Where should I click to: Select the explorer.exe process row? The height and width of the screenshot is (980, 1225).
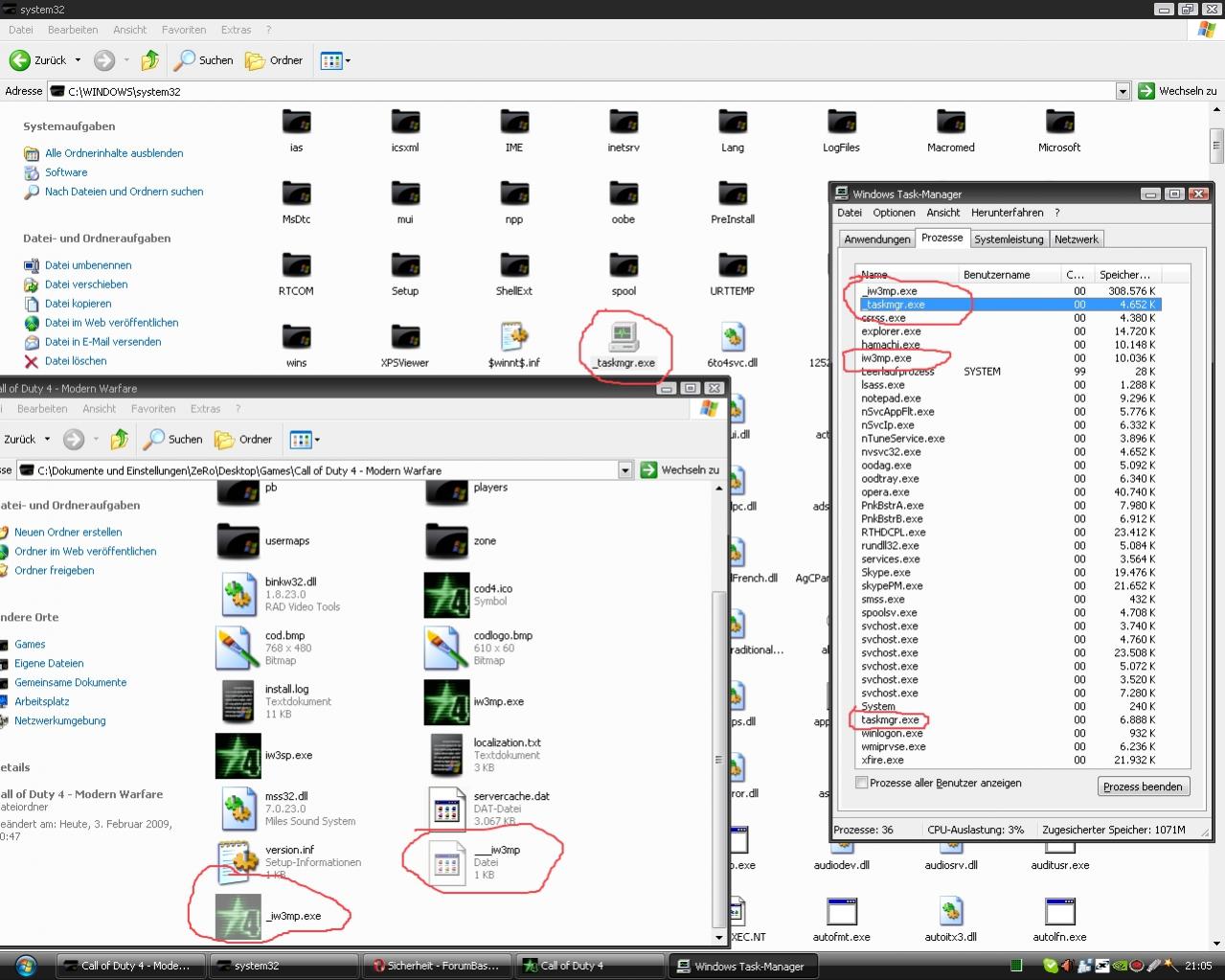pos(1009,331)
